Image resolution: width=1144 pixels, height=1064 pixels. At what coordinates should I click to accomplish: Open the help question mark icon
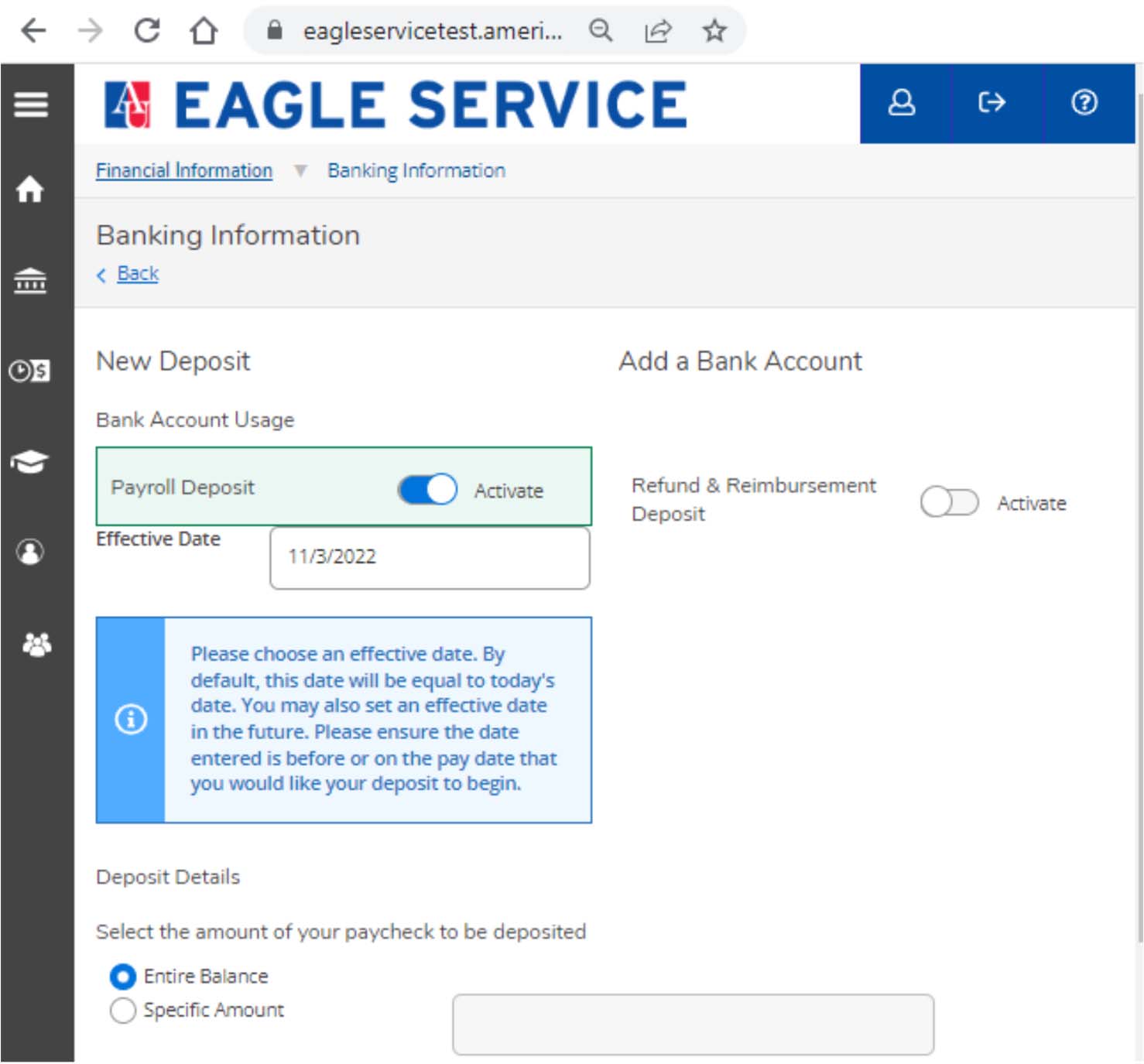click(x=1084, y=103)
